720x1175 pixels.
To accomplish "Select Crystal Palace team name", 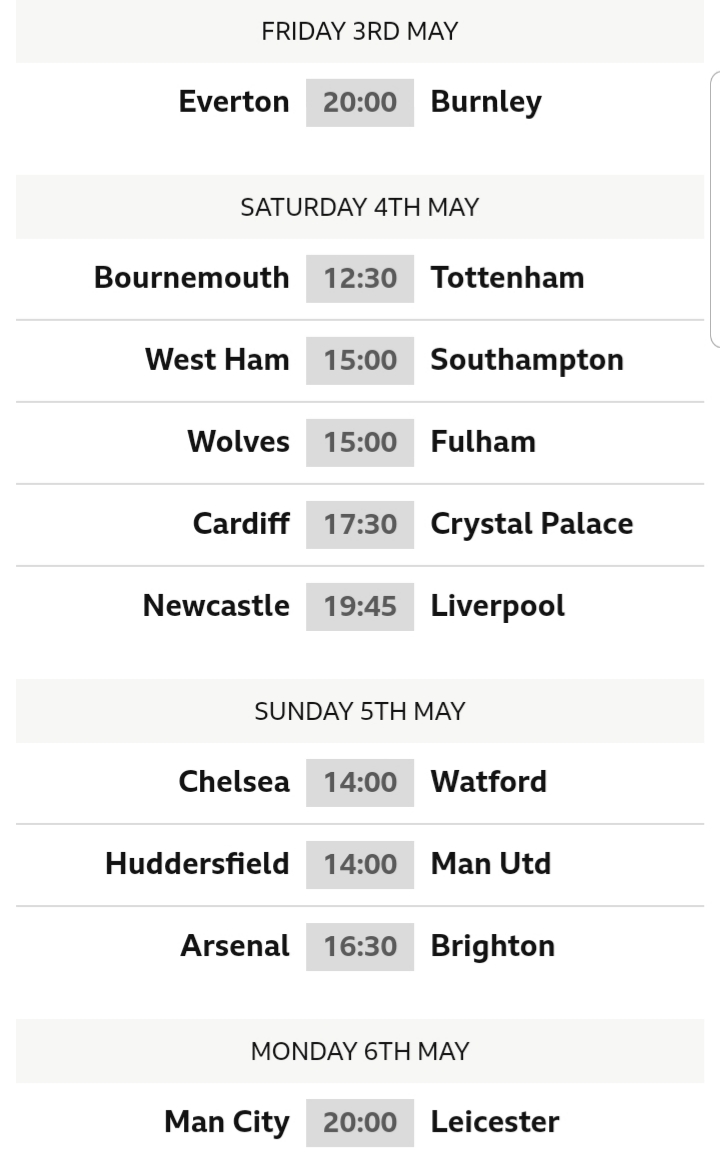I will (532, 525).
